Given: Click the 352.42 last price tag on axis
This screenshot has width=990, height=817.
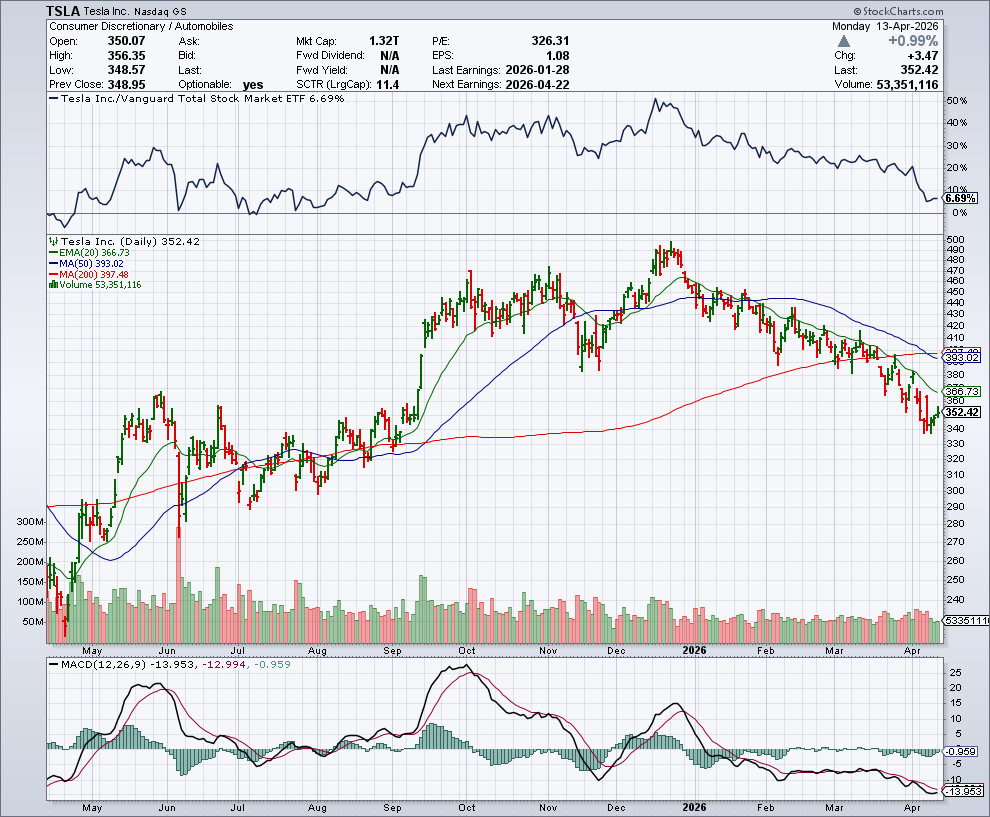Looking at the screenshot, I should (962, 412).
